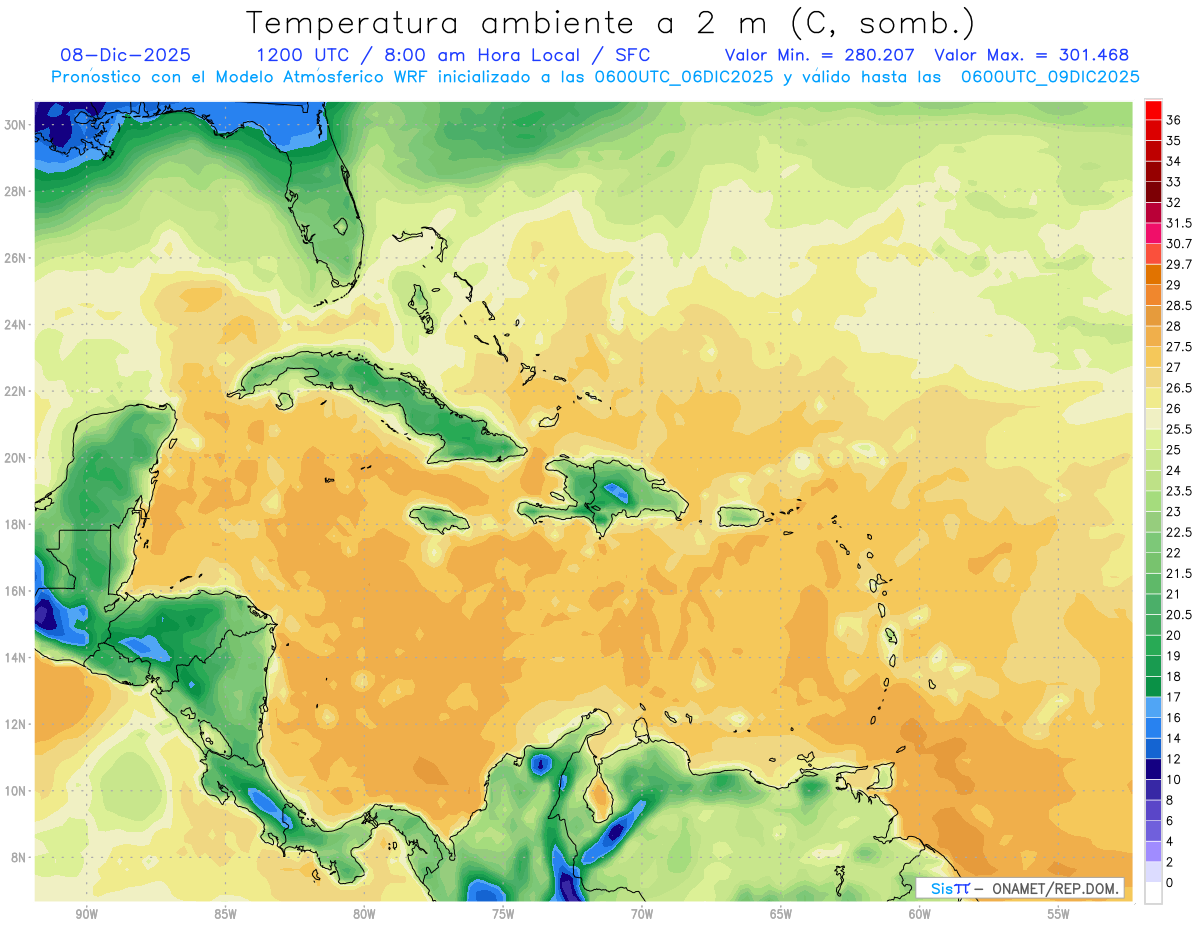Viewport: 1200px width, 927px height.
Task: Select the 0 legend value
Action: [1171, 883]
